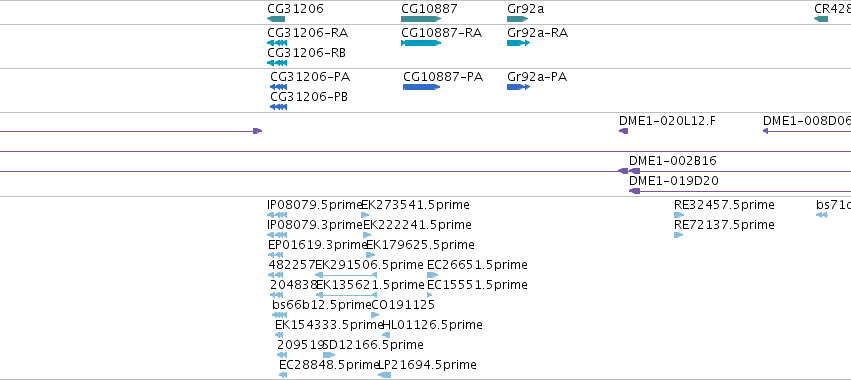Select the CG31206 gene arrow glyph
The image size is (851, 380).
[276, 19]
